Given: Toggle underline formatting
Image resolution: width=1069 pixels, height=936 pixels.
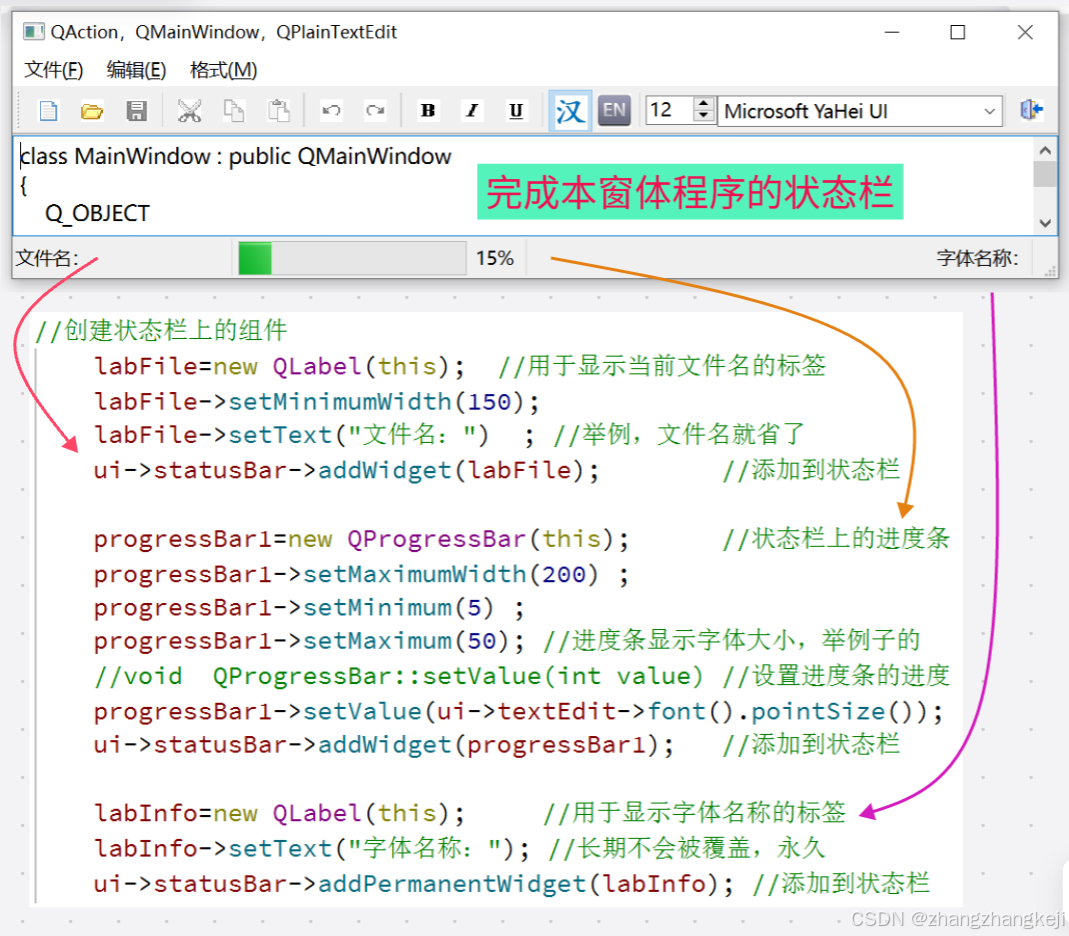Looking at the screenshot, I should 516,110.
